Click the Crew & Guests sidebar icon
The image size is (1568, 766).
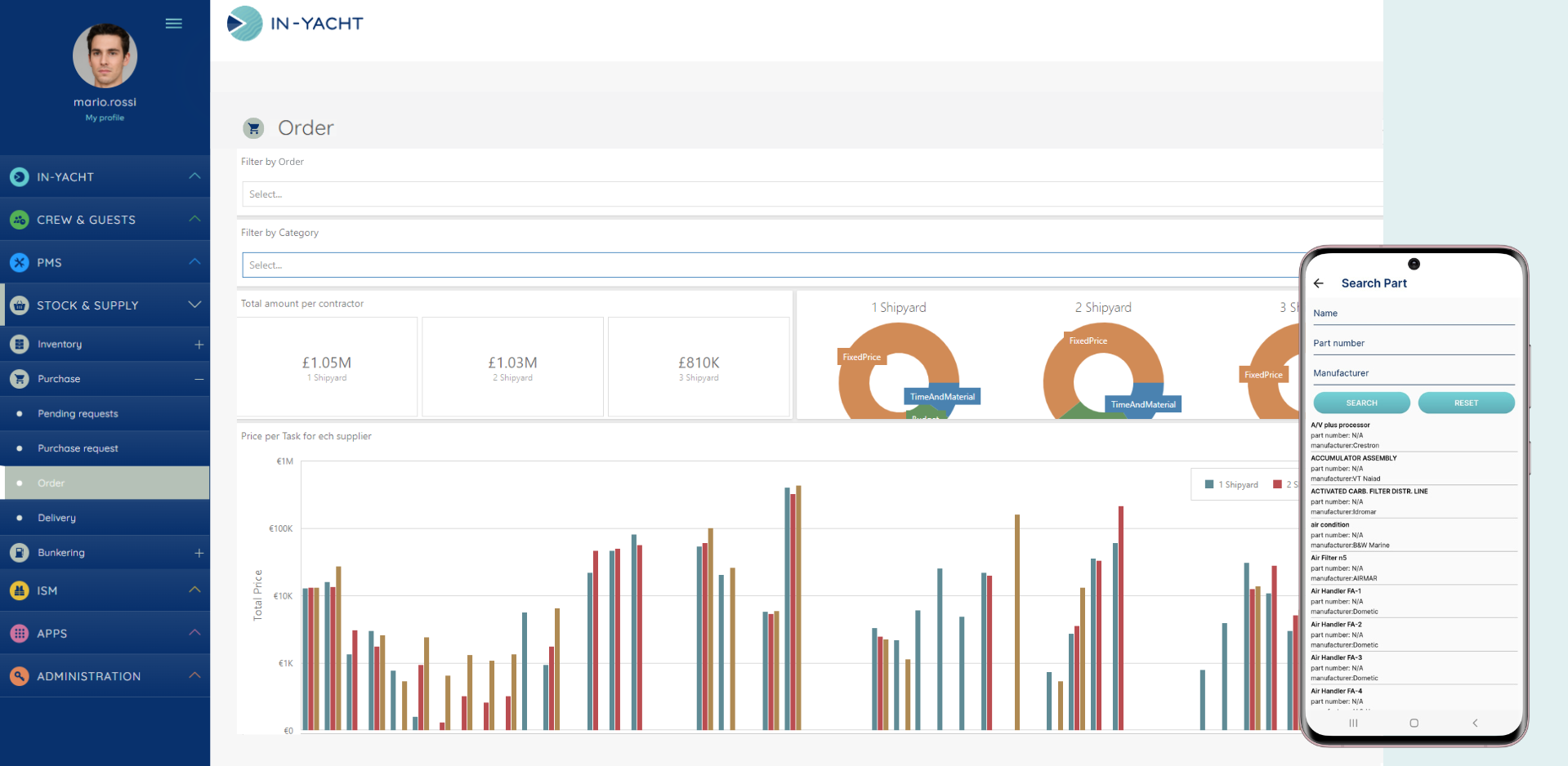20,220
